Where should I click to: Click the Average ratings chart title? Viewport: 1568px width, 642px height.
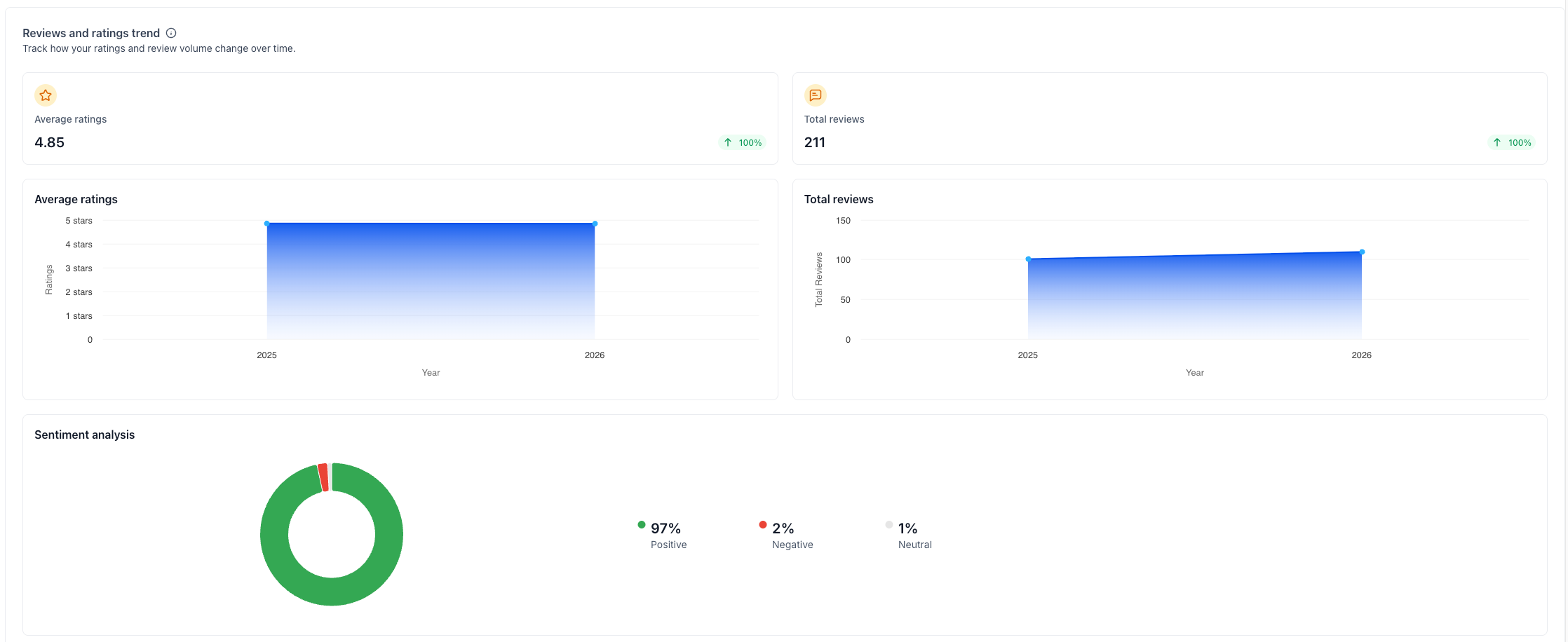[x=76, y=199]
